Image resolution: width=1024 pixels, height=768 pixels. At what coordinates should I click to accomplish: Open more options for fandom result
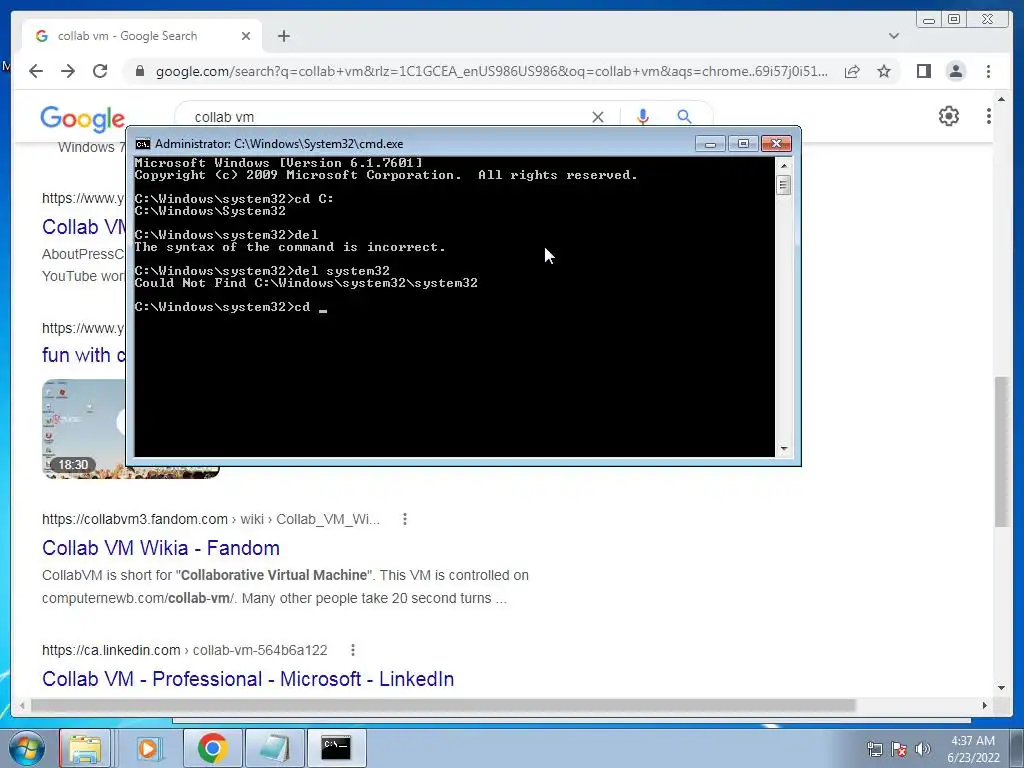[x=405, y=519]
